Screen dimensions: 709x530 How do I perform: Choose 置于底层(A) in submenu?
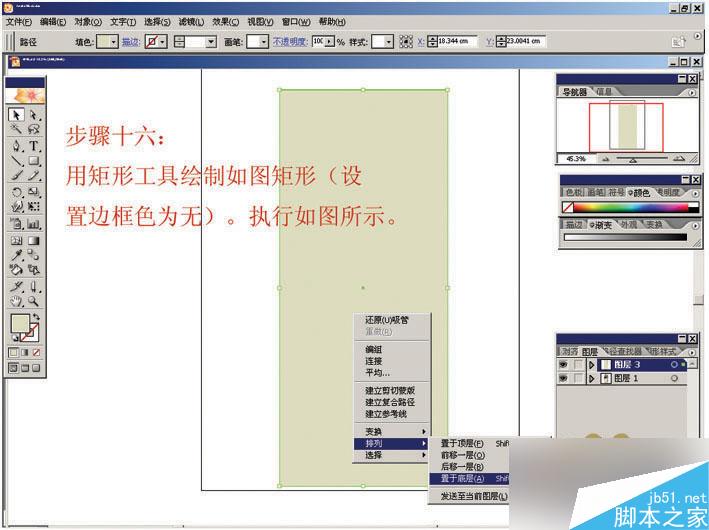(469, 478)
